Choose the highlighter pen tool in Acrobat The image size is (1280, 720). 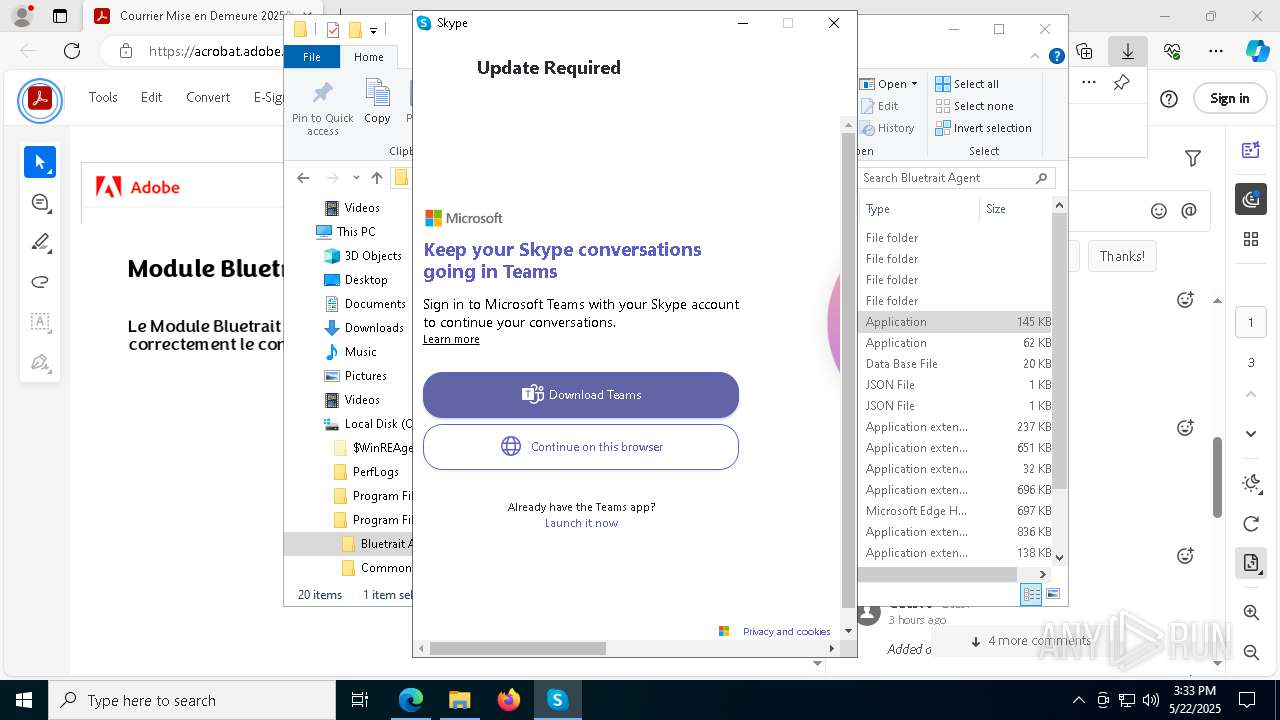[40, 242]
